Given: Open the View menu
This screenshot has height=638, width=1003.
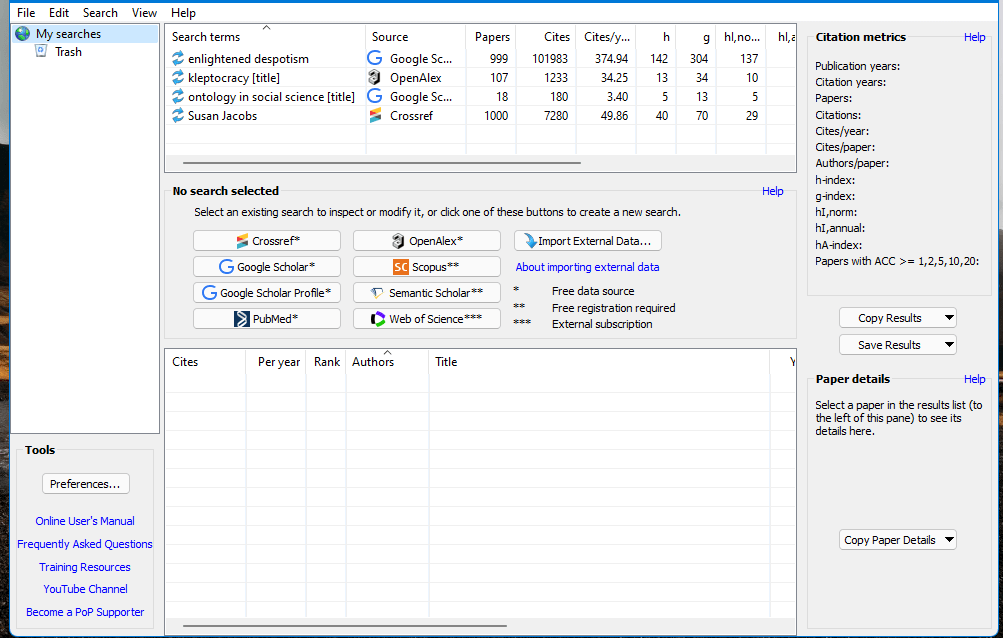Looking at the screenshot, I should pyautogui.click(x=144, y=12).
